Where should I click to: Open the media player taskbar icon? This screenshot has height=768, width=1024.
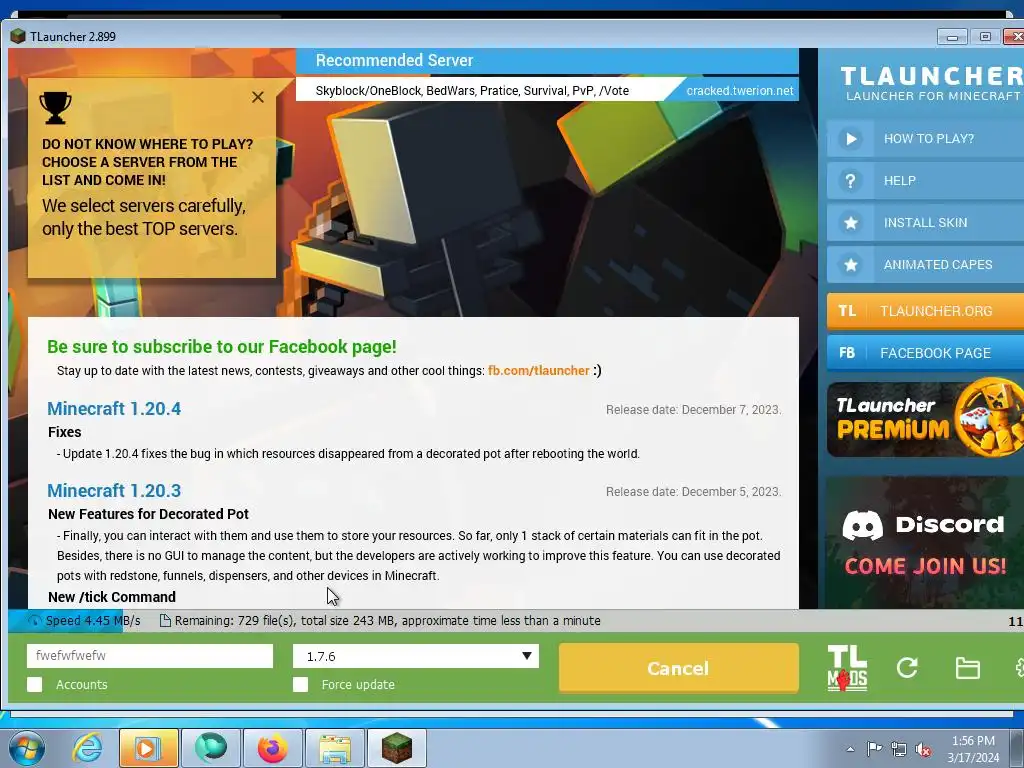tap(148, 748)
